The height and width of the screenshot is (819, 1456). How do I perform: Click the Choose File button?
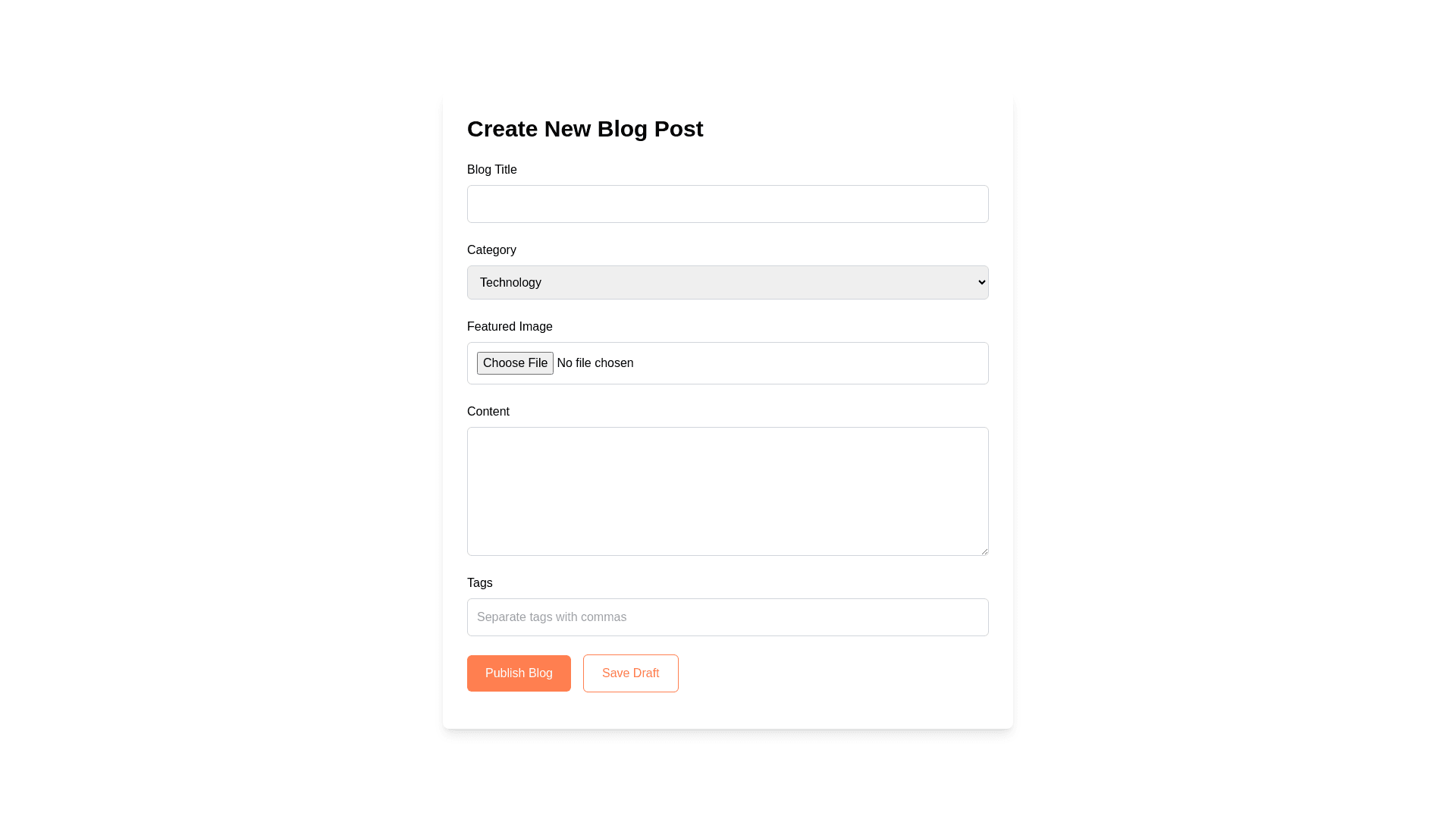click(x=515, y=363)
